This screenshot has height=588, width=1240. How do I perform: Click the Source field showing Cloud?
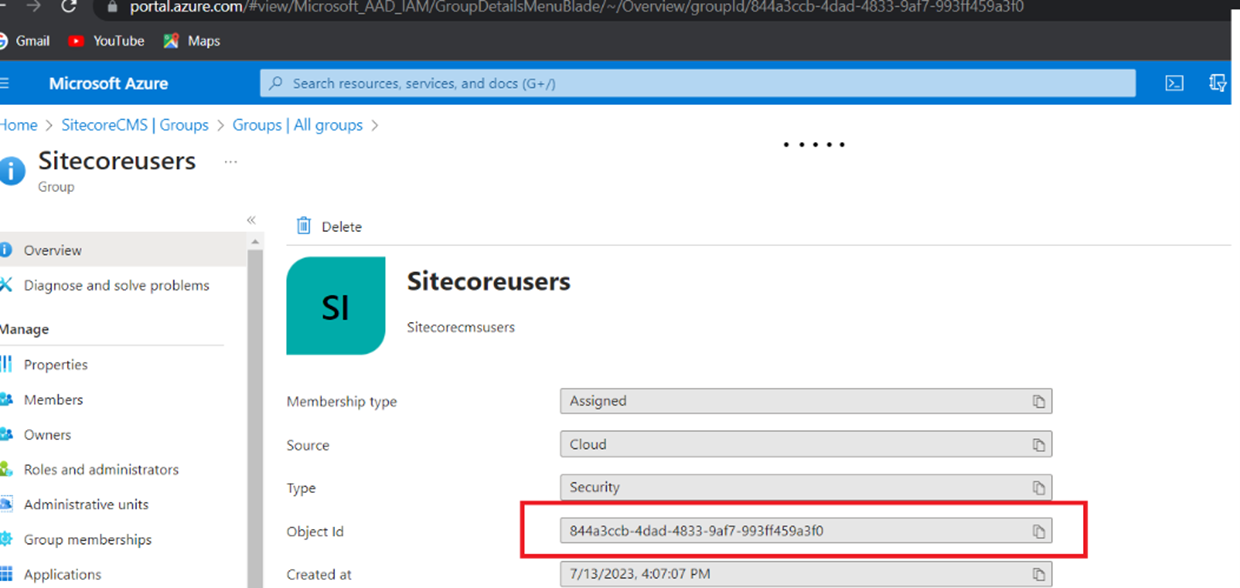pyautogui.click(x=806, y=445)
